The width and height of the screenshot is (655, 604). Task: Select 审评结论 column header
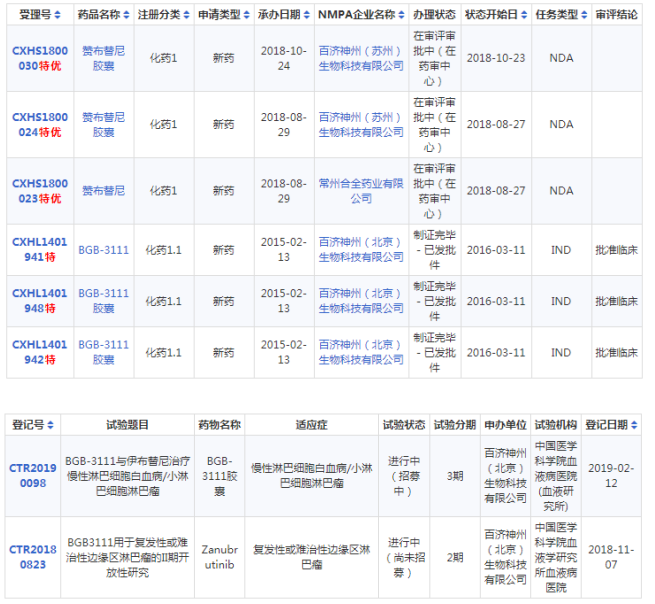pos(617,15)
